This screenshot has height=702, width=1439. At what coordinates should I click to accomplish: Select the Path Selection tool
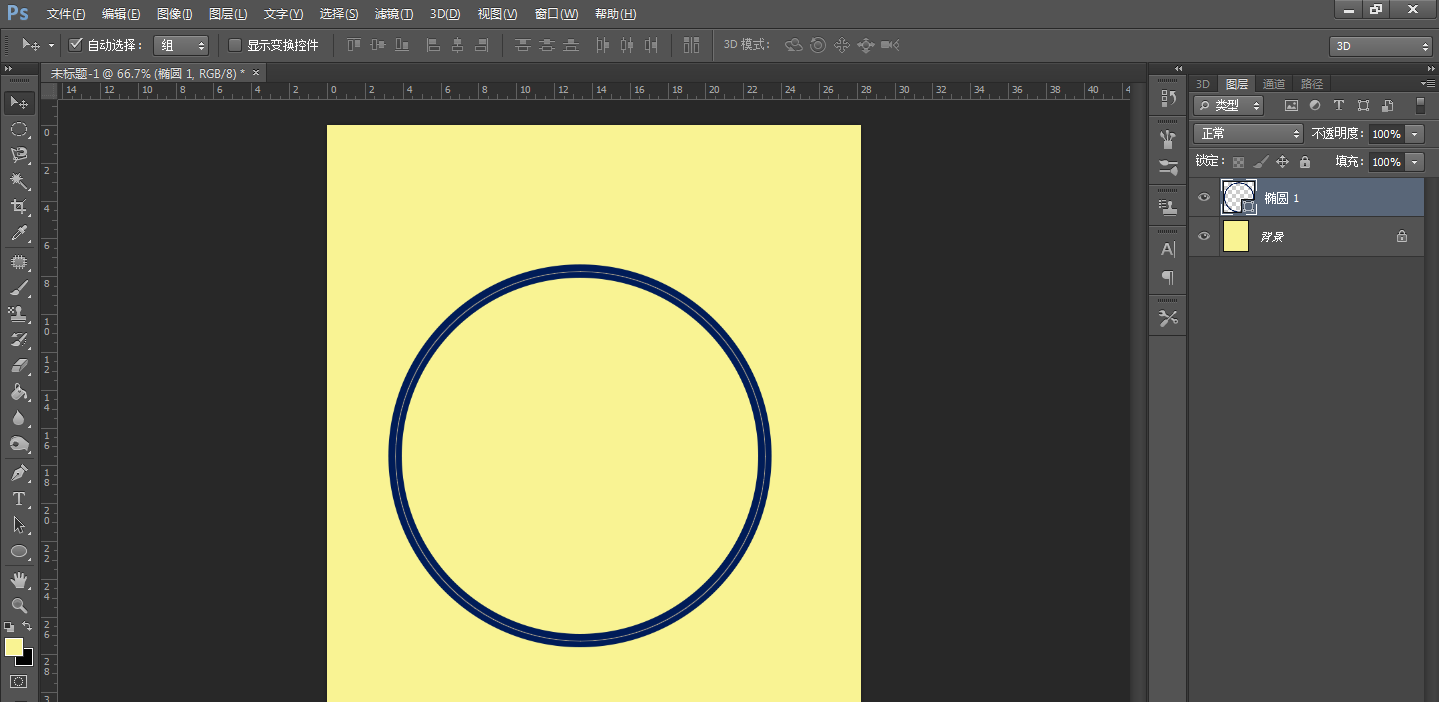tap(19, 524)
